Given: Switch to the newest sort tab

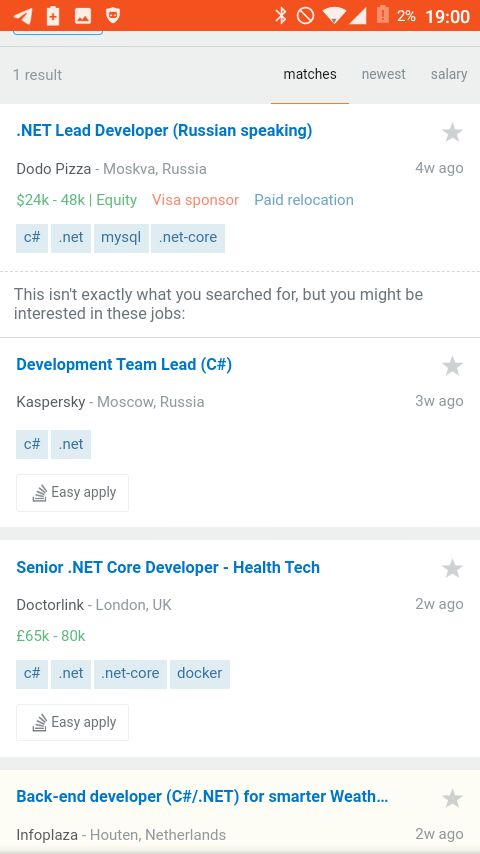Looking at the screenshot, I should pyautogui.click(x=384, y=74).
